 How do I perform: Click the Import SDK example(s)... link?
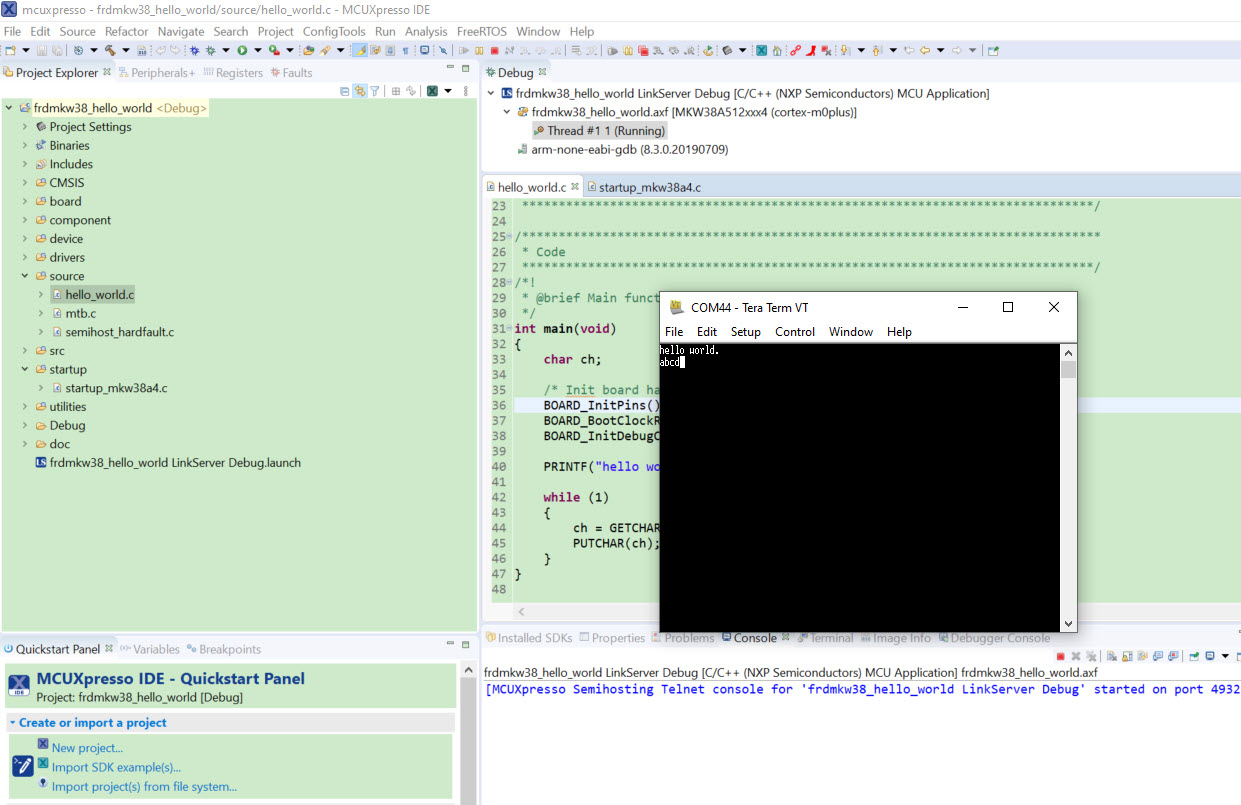tap(116, 767)
